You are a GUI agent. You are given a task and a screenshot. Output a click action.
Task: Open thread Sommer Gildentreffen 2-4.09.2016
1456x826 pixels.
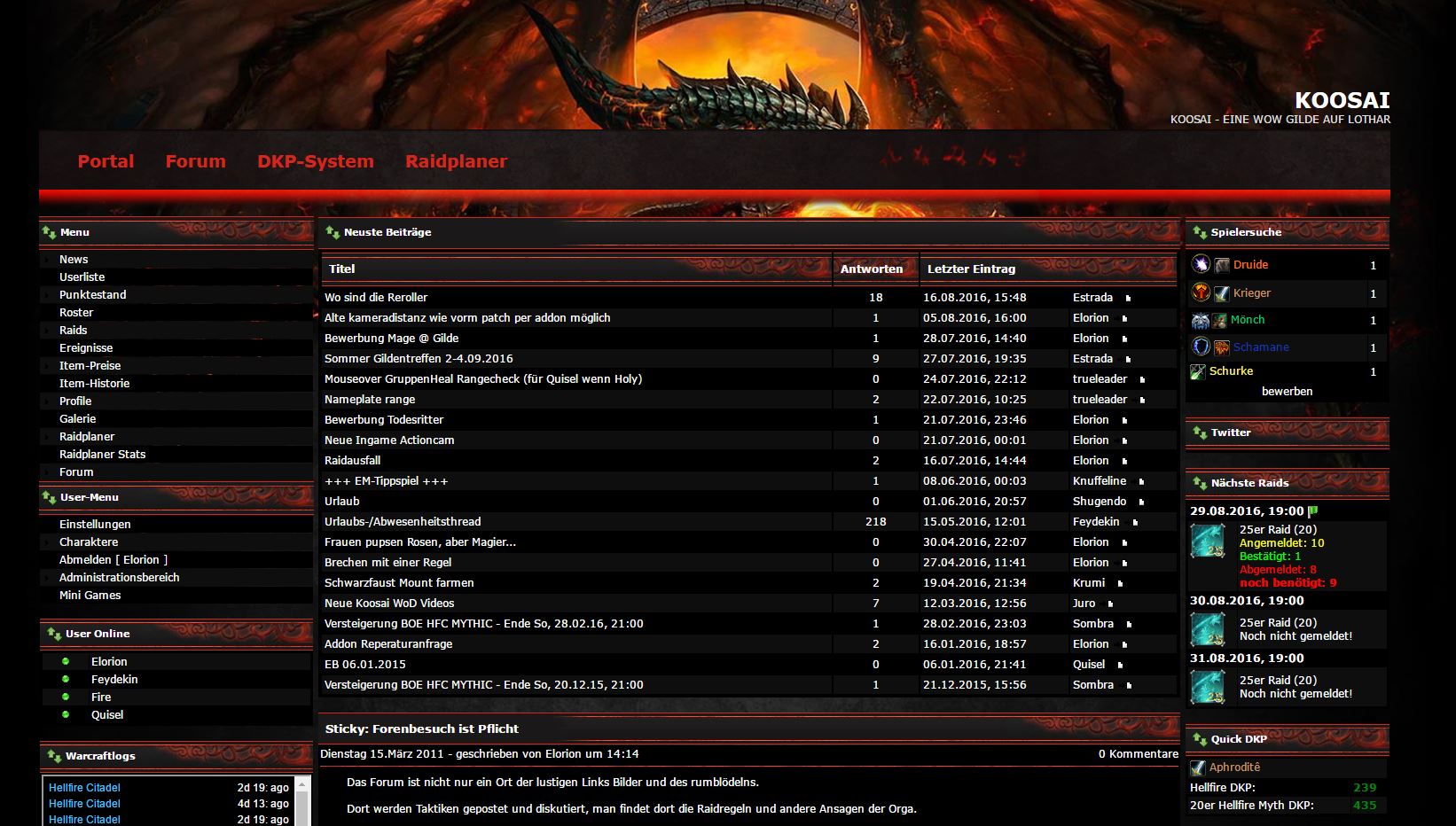tap(419, 359)
